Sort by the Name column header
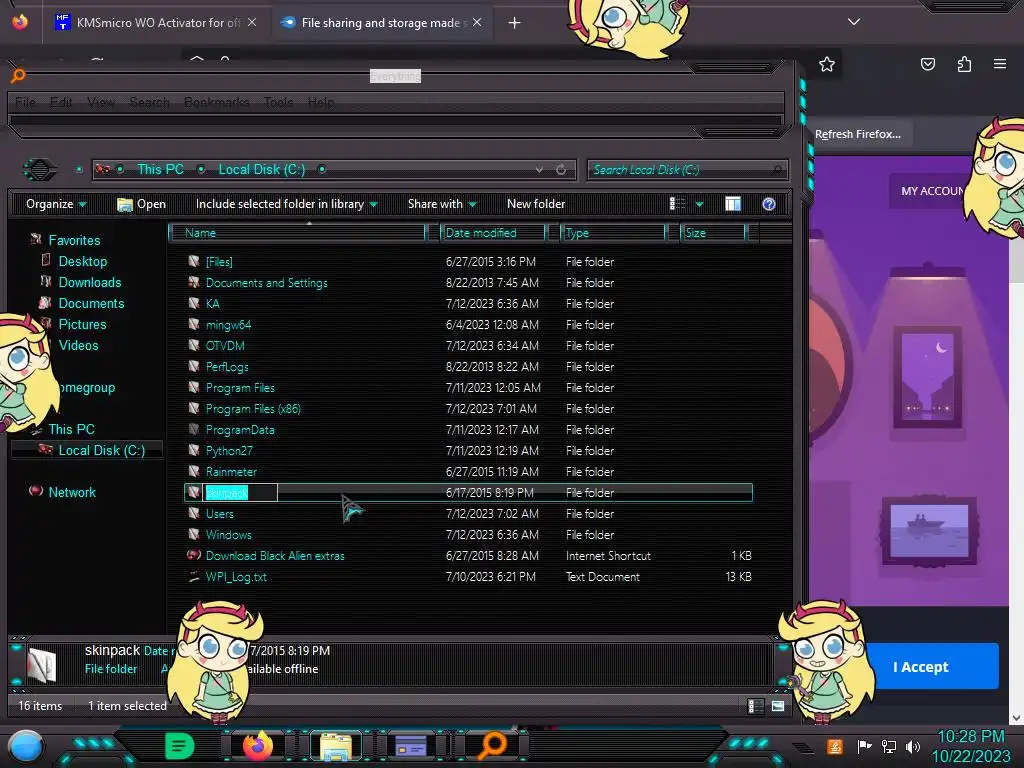Screen dimensions: 1024x768 298,233
